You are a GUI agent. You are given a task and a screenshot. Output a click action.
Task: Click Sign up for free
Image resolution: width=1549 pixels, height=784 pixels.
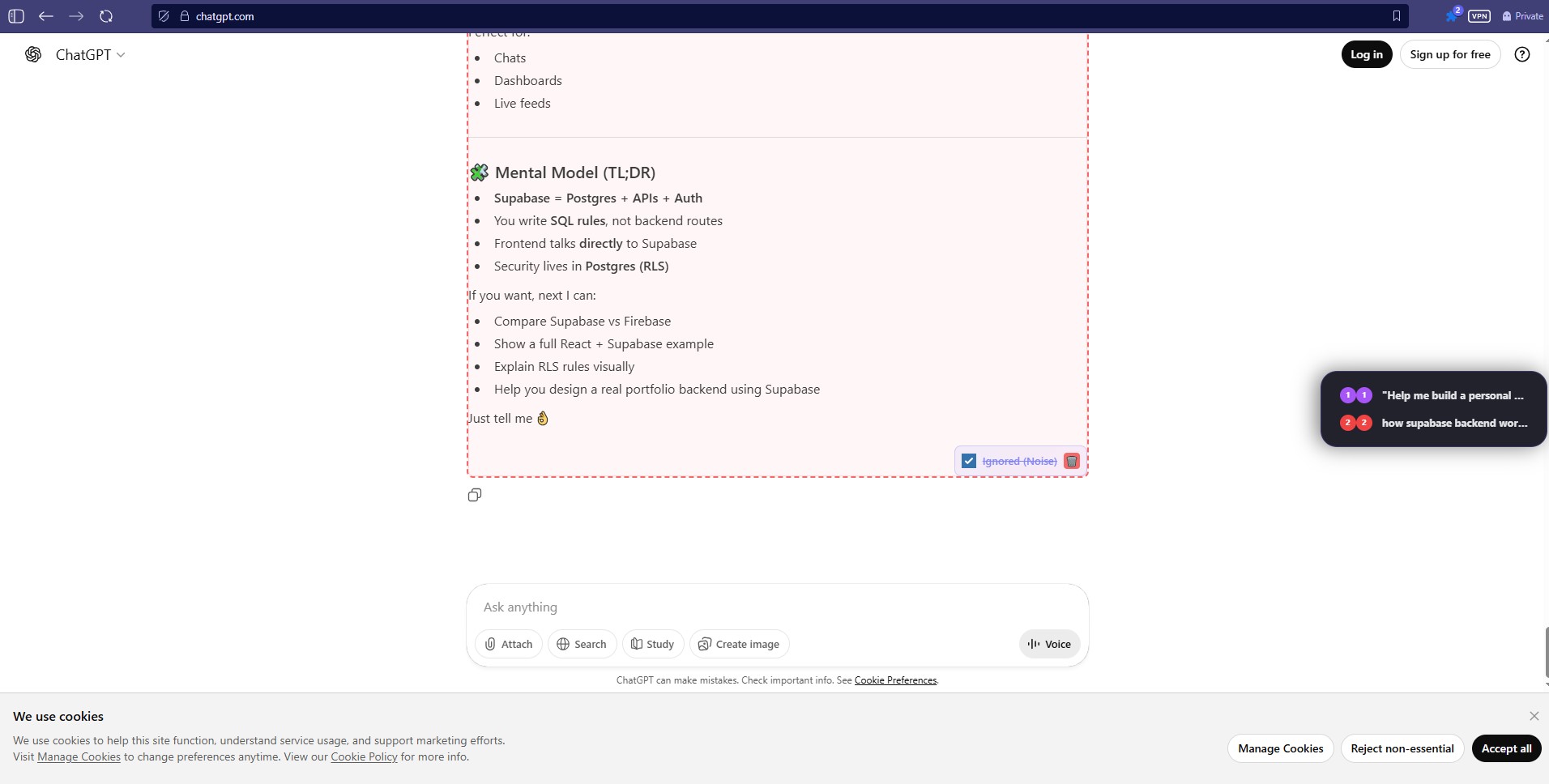pyautogui.click(x=1449, y=54)
